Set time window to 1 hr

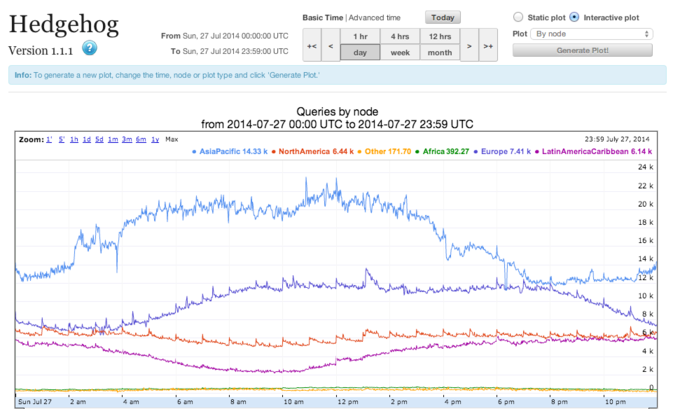click(x=360, y=36)
